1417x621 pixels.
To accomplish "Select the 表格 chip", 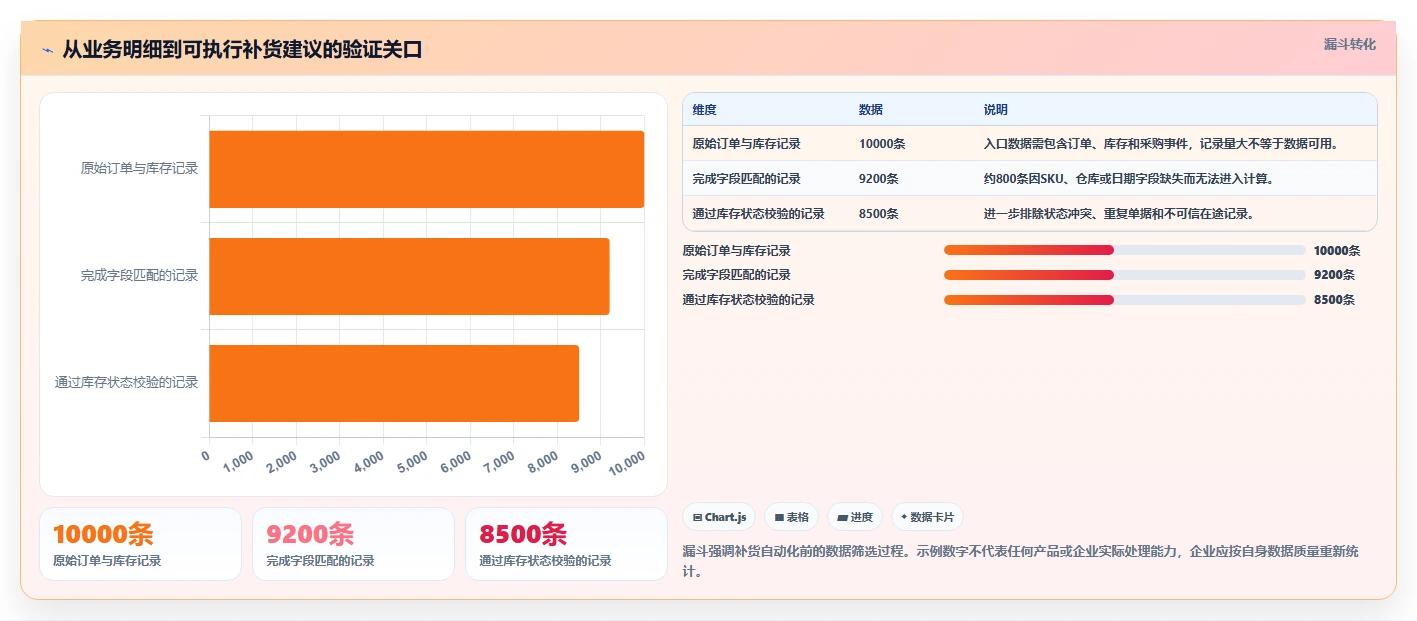I will [791, 517].
